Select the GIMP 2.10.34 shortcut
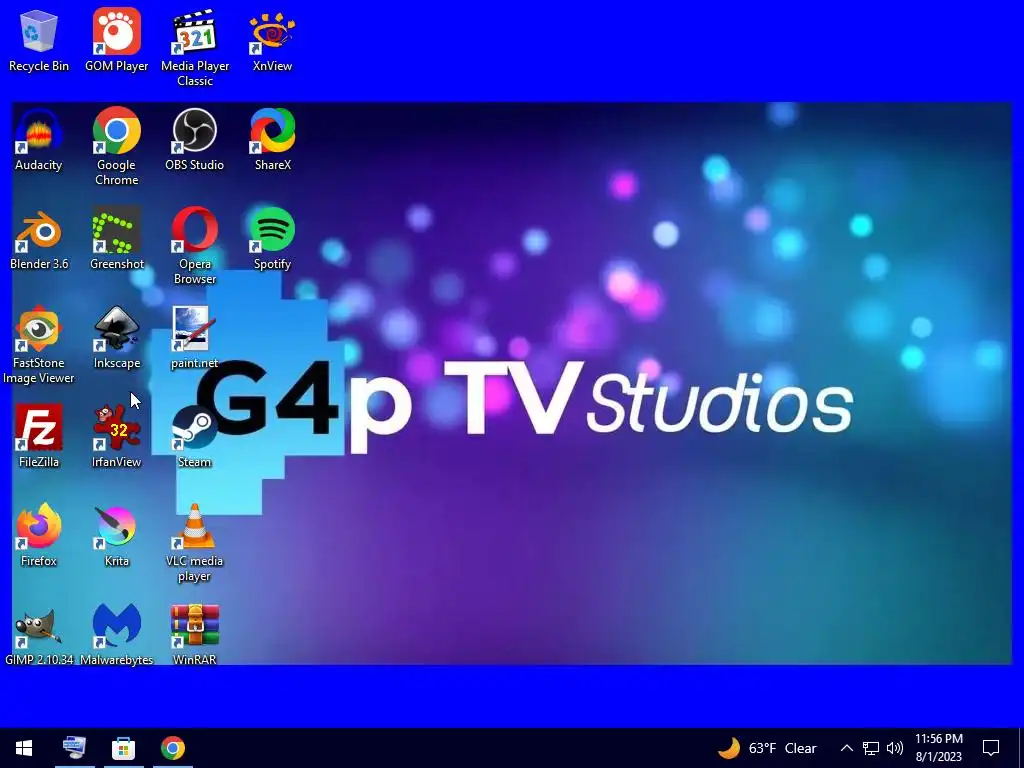Viewport: 1024px width, 768px height. 39,635
